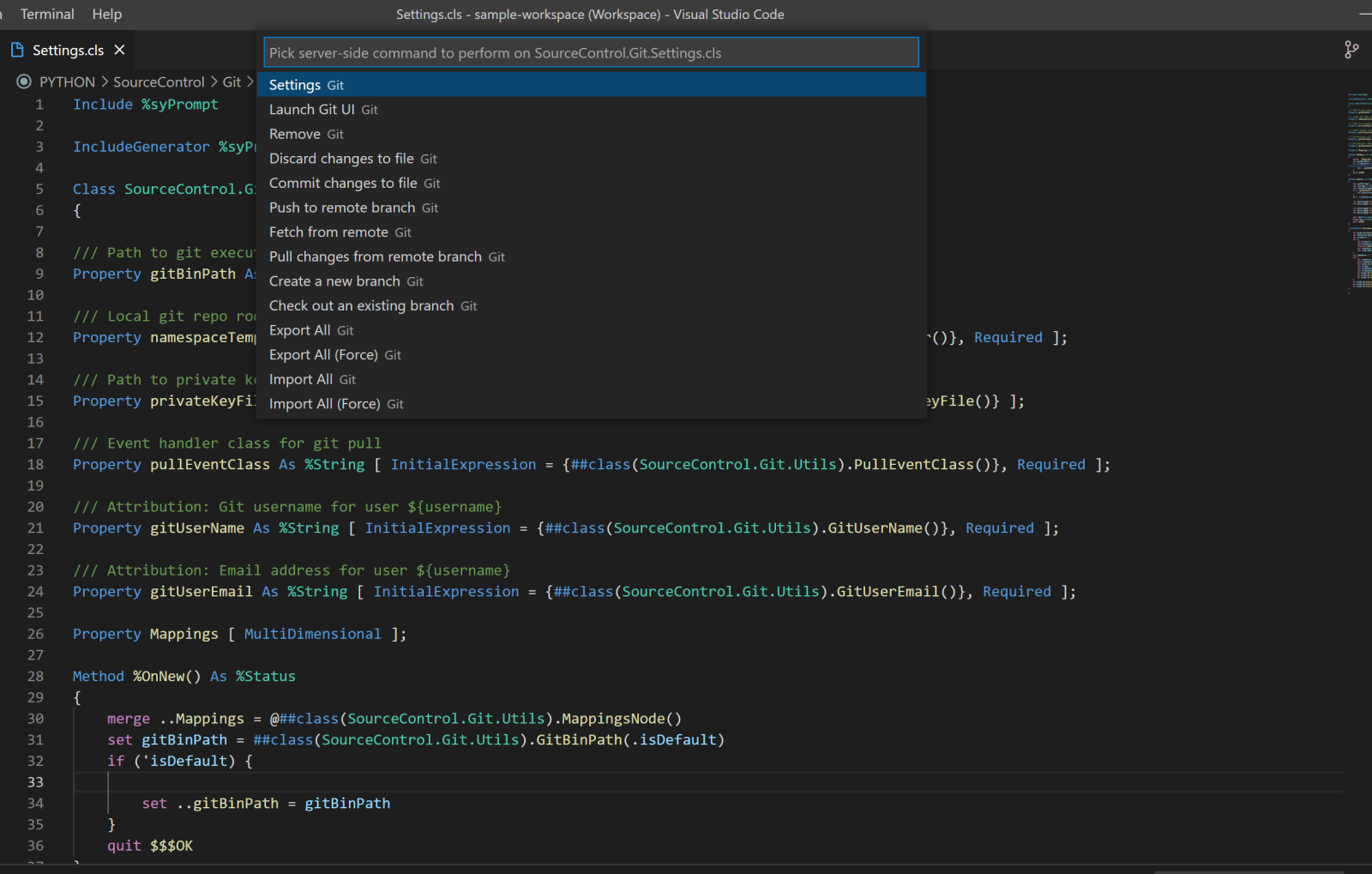
Task: Open the PYTHON breadcrumb dropdown
Action: click(x=67, y=81)
